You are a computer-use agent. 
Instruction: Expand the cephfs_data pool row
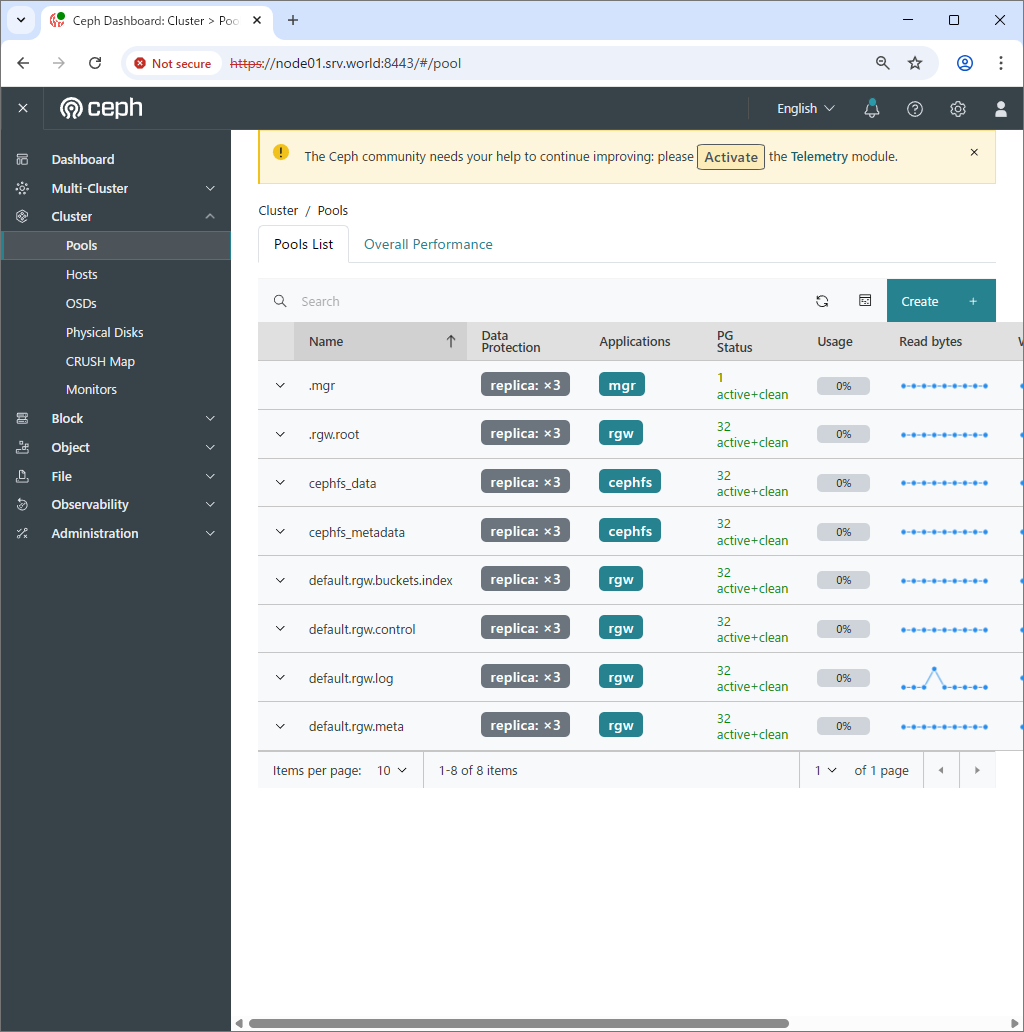[x=280, y=483]
